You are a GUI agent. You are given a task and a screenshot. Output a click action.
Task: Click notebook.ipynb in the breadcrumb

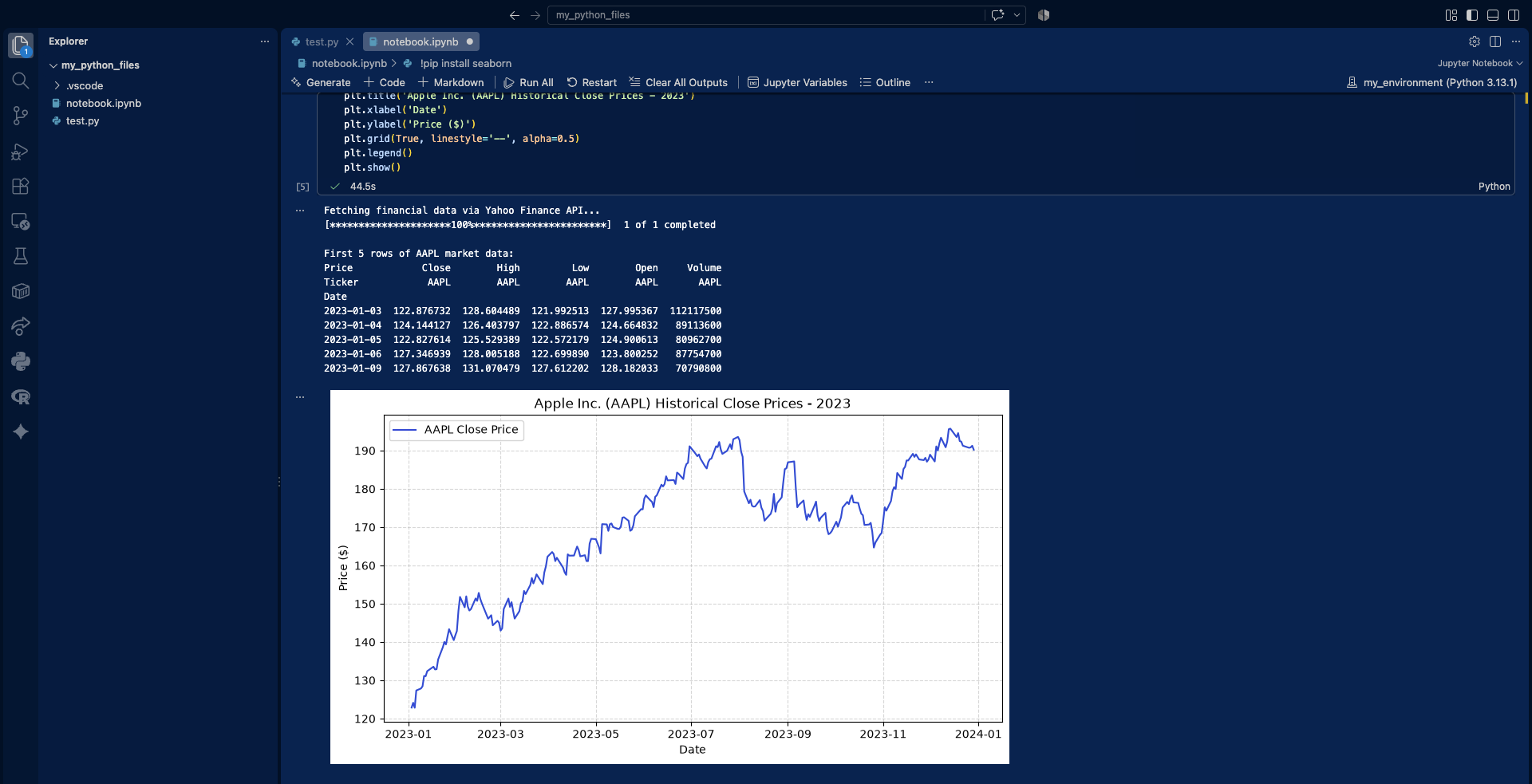pos(349,63)
